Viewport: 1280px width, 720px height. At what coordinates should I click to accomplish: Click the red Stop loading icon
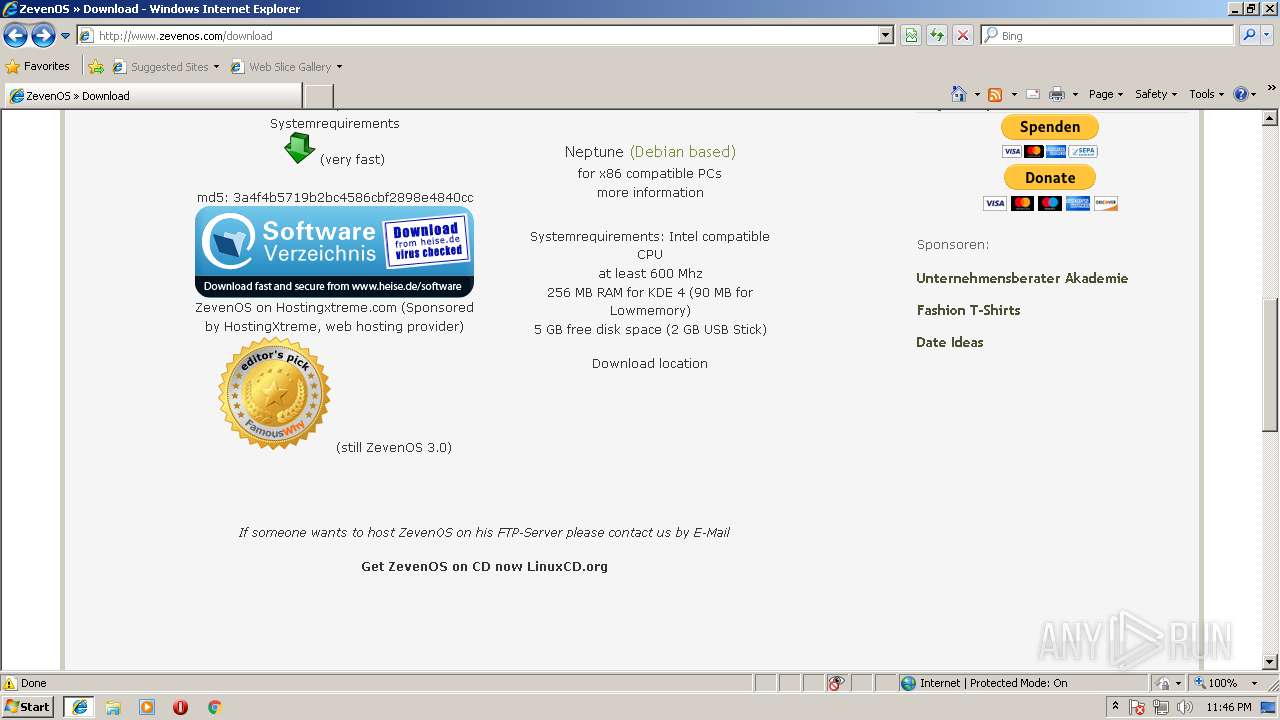pyautogui.click(x=963, y=36)
